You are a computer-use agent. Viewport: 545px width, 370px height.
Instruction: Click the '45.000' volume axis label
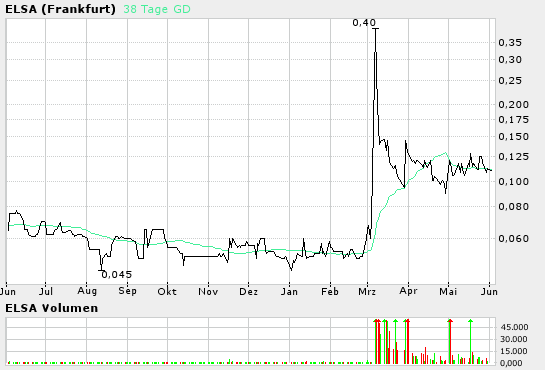514,327
